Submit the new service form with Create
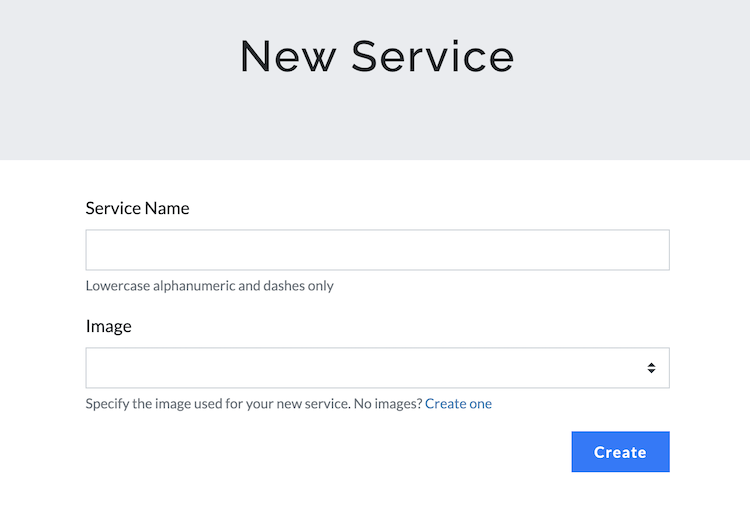The image size is (750, 514). coord(620,452)
